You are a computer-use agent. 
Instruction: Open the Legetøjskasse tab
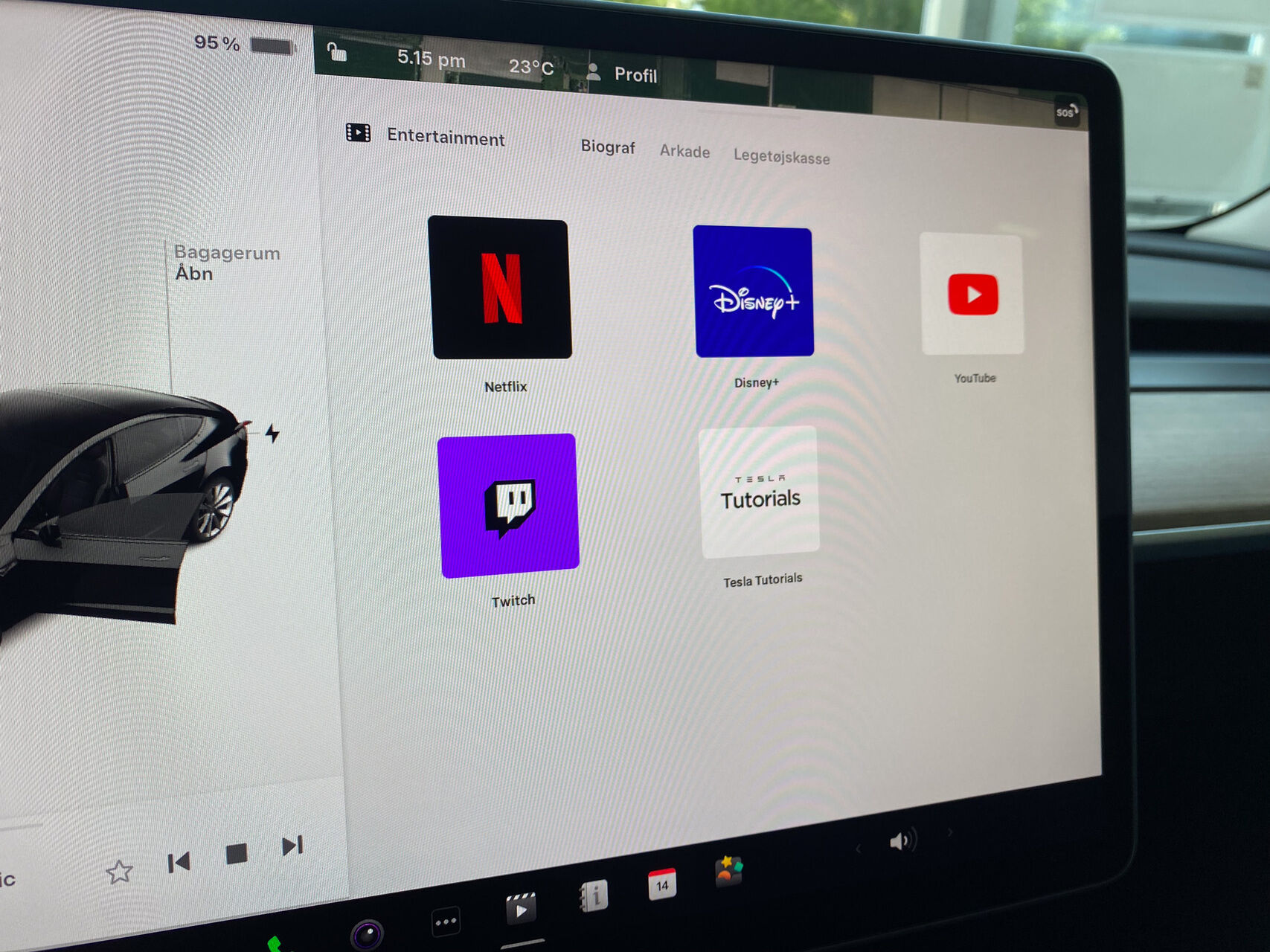[x=781, y=156]
